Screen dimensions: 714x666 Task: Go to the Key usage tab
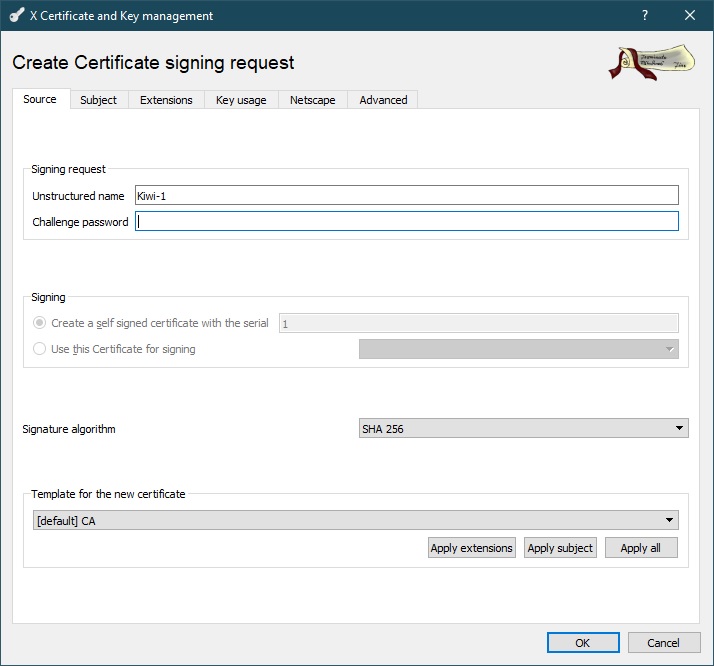[x=241, y=100]
